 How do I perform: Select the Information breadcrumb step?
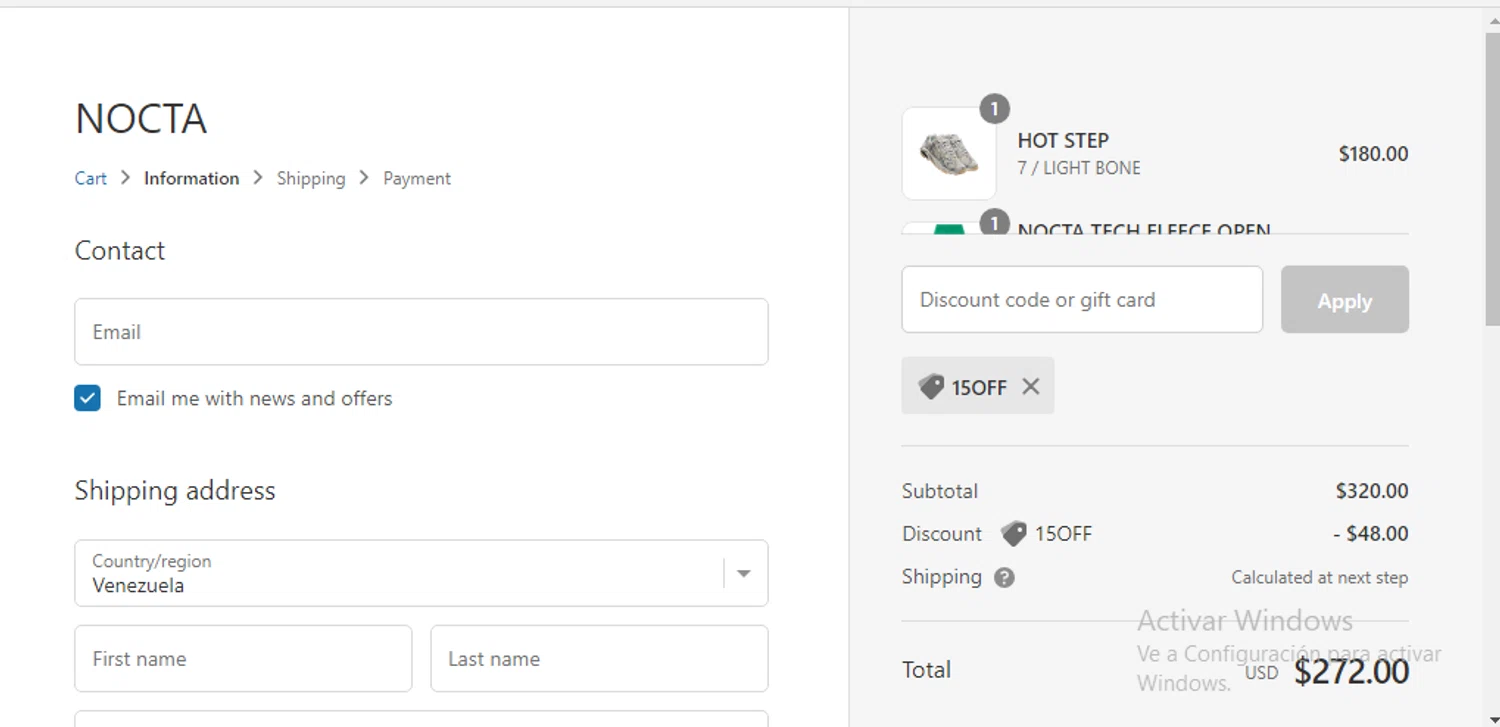point(192,178)
